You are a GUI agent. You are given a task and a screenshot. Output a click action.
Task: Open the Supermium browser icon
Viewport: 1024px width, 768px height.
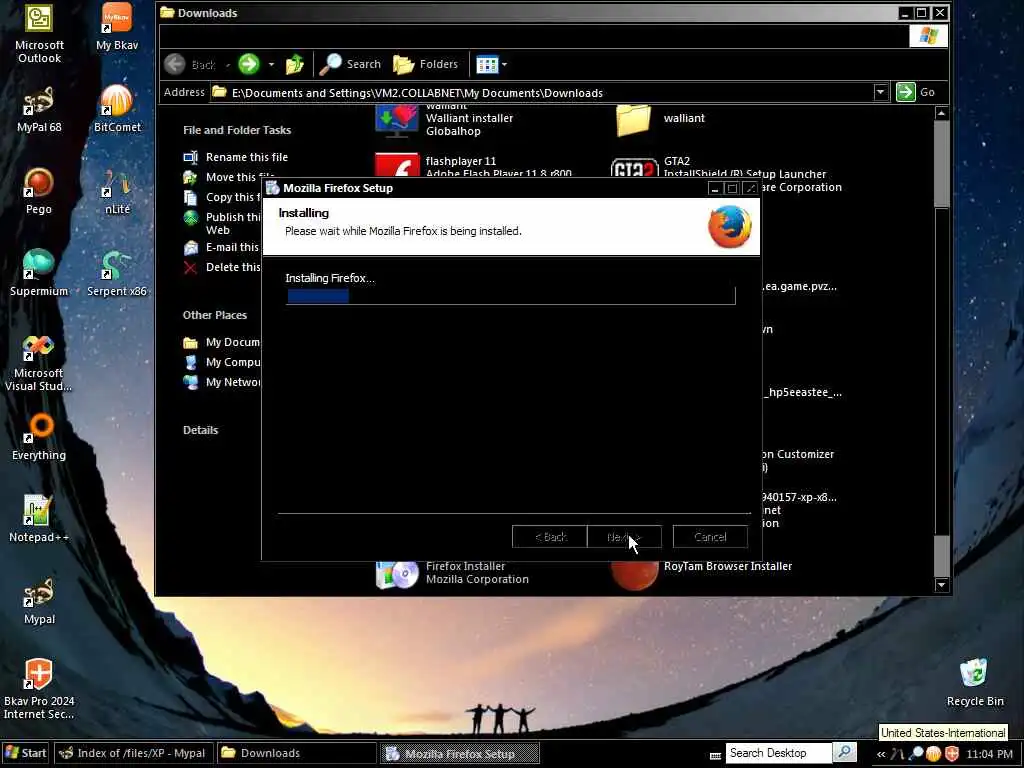click(39, 273)
